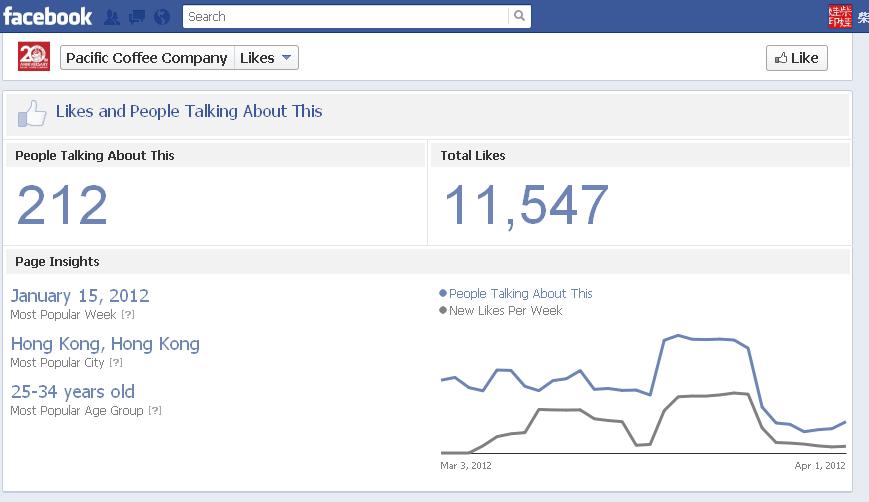The image size is (869, 502).
Task: Select People Talking About This legend label
Action: click(x=520, y=294)
